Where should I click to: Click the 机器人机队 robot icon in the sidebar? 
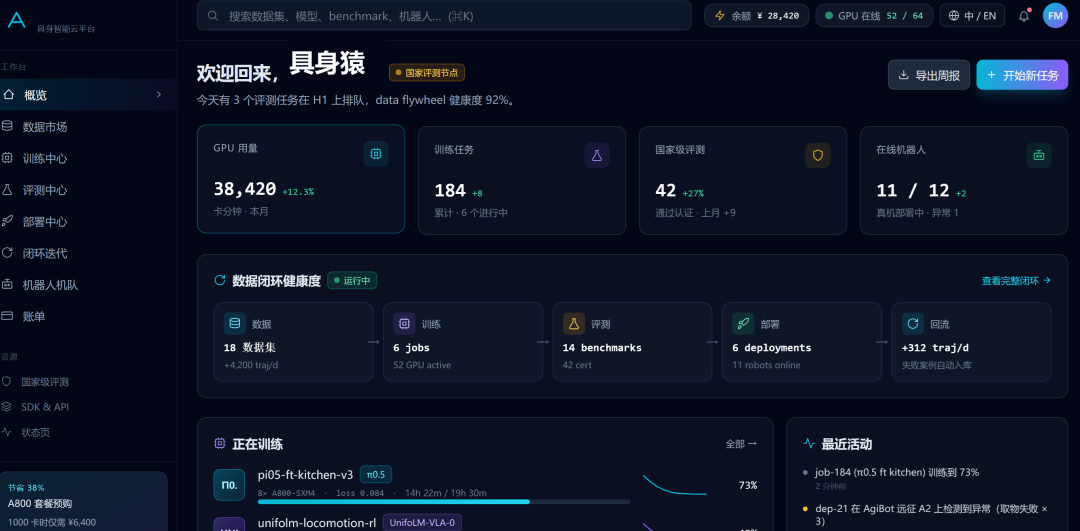[x=8, y=284]
